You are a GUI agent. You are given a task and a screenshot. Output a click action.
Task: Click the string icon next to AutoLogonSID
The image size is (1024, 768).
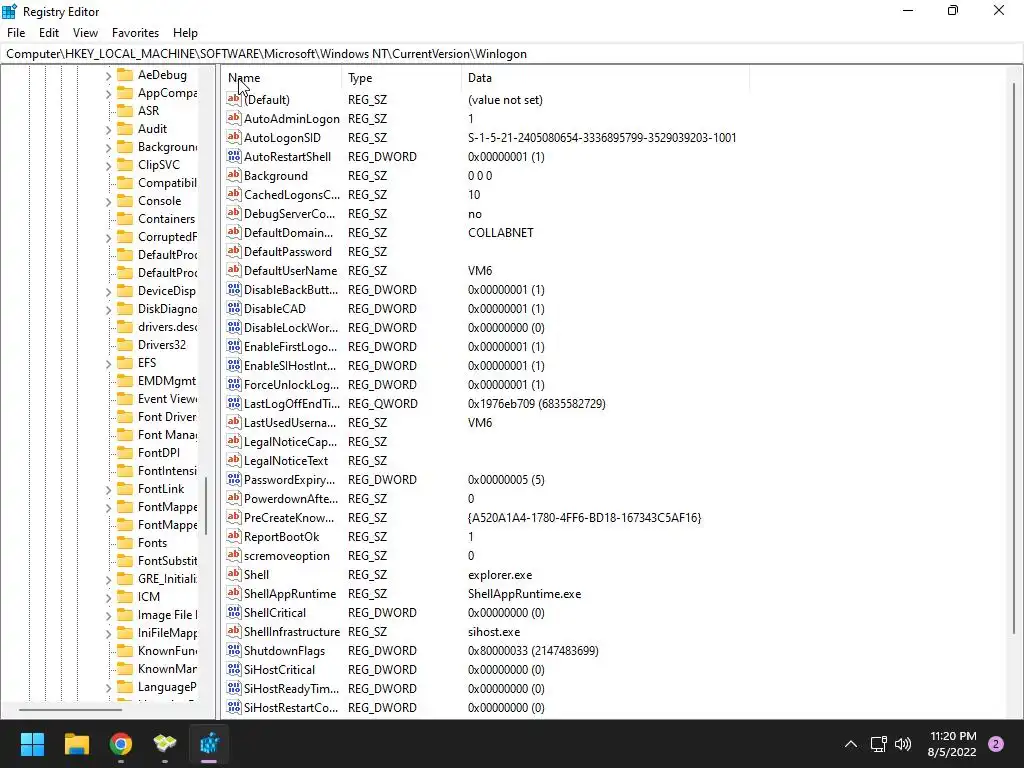coord(234,137)
